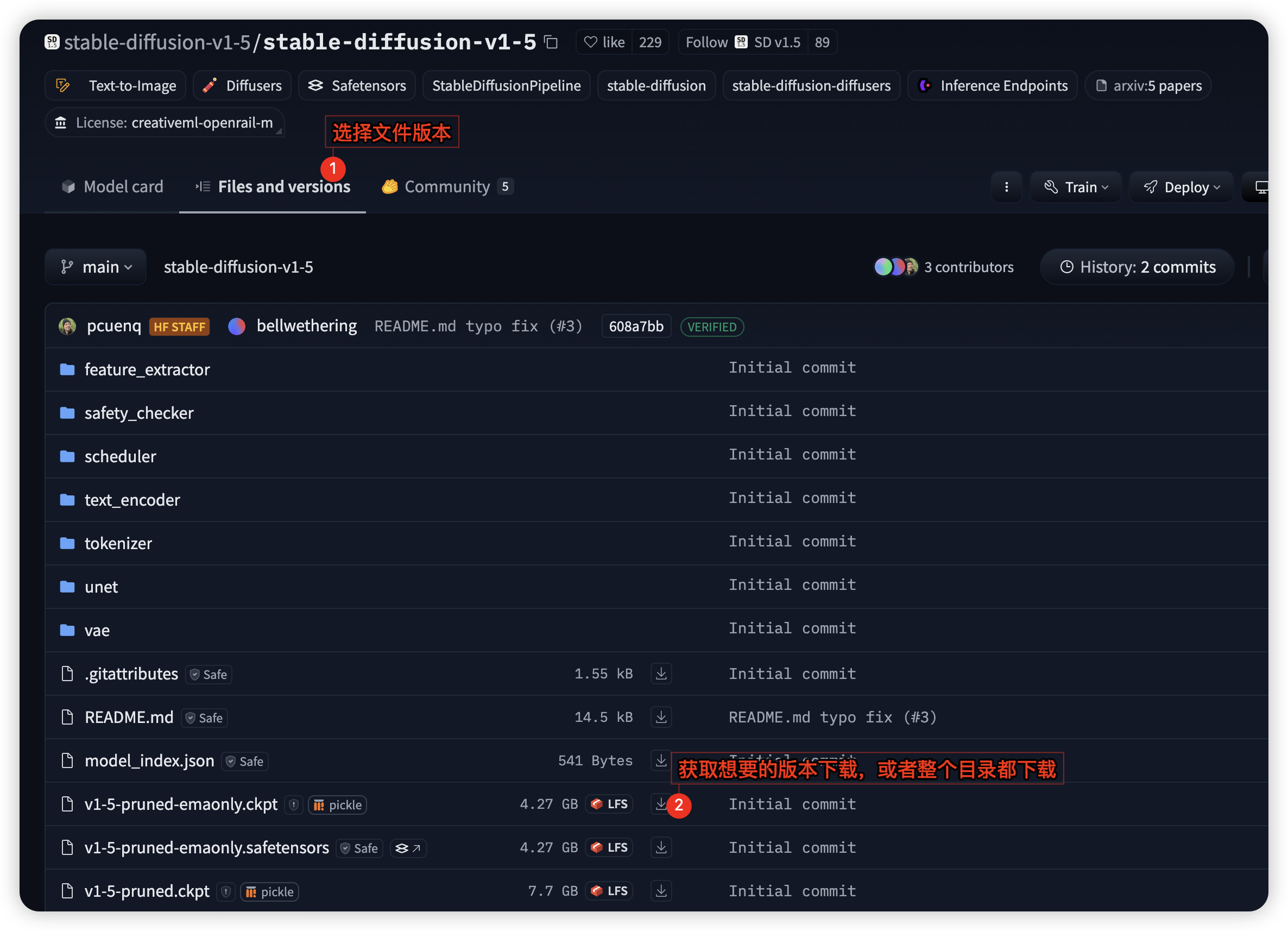Download the .gitattributes file
The image size is (1288, 931).
660,673
